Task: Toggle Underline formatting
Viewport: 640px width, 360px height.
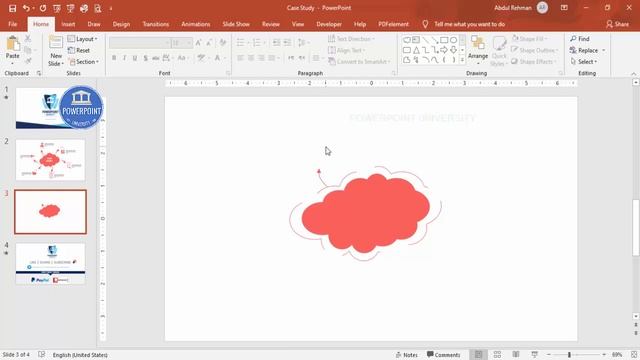Action: pos(135,58)
